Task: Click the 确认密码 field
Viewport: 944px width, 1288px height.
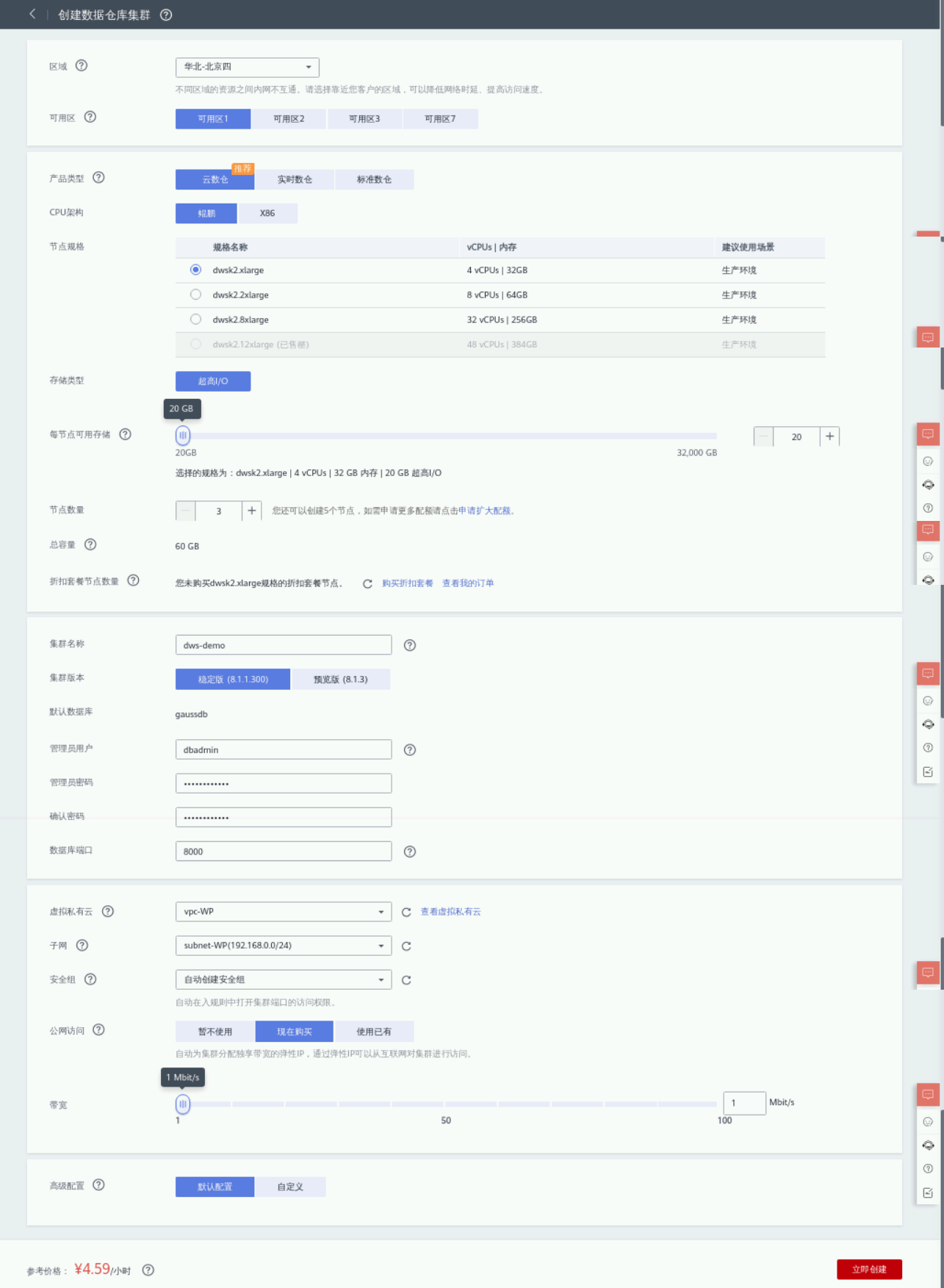Action: [284, 817]
